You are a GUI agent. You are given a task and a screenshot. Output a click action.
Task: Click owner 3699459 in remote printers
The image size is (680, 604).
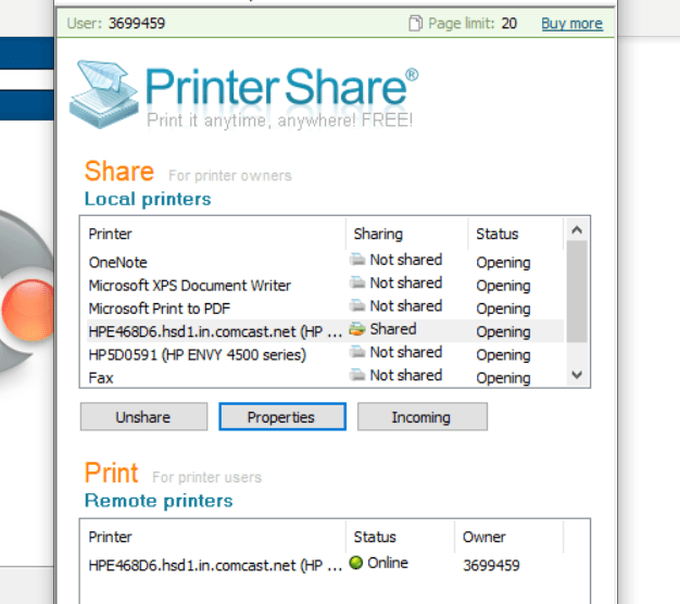tap(491, 565)
